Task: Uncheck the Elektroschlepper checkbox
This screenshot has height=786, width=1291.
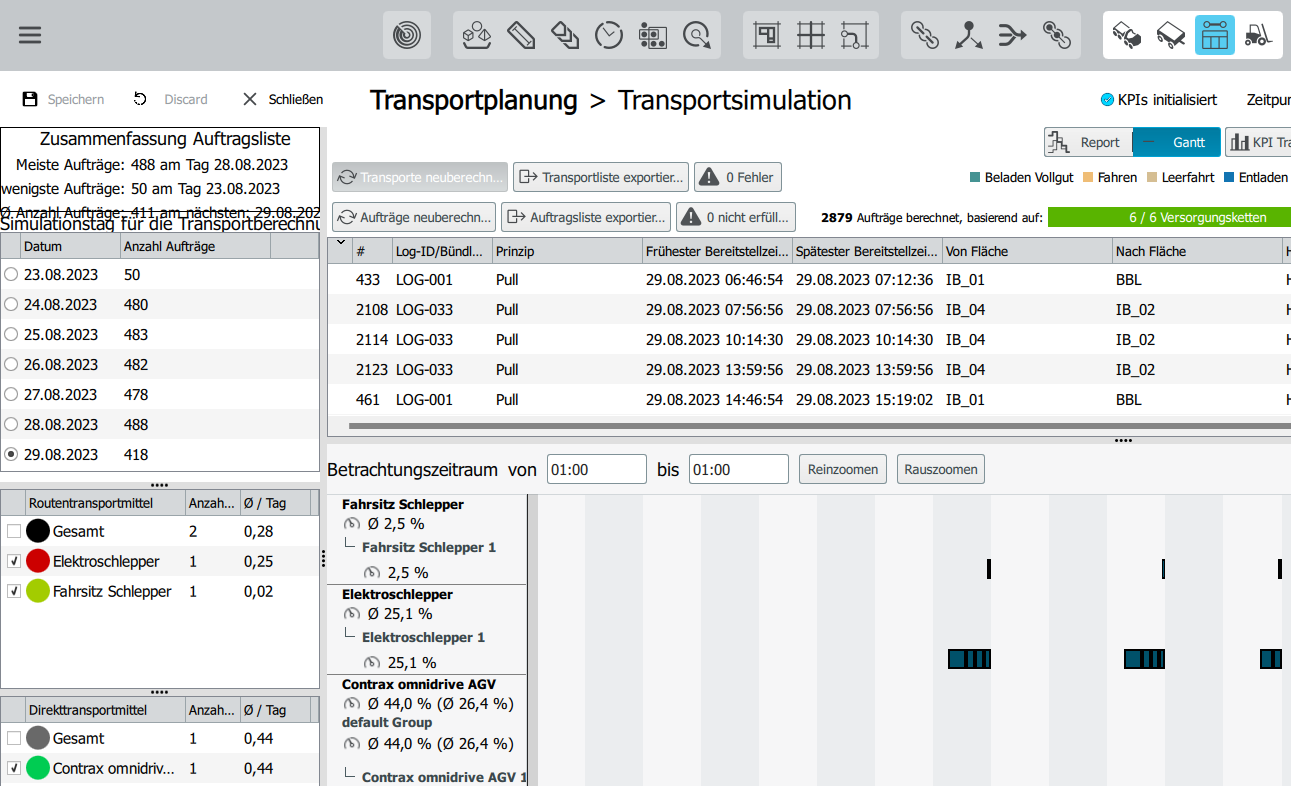Action: tap(13, 562)
